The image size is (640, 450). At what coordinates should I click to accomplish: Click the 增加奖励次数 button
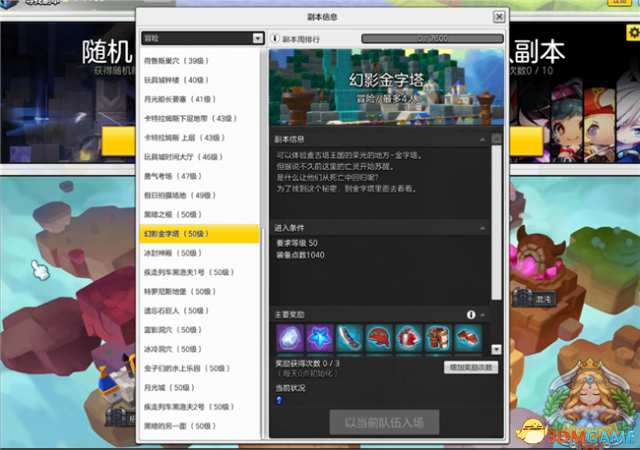471,368
